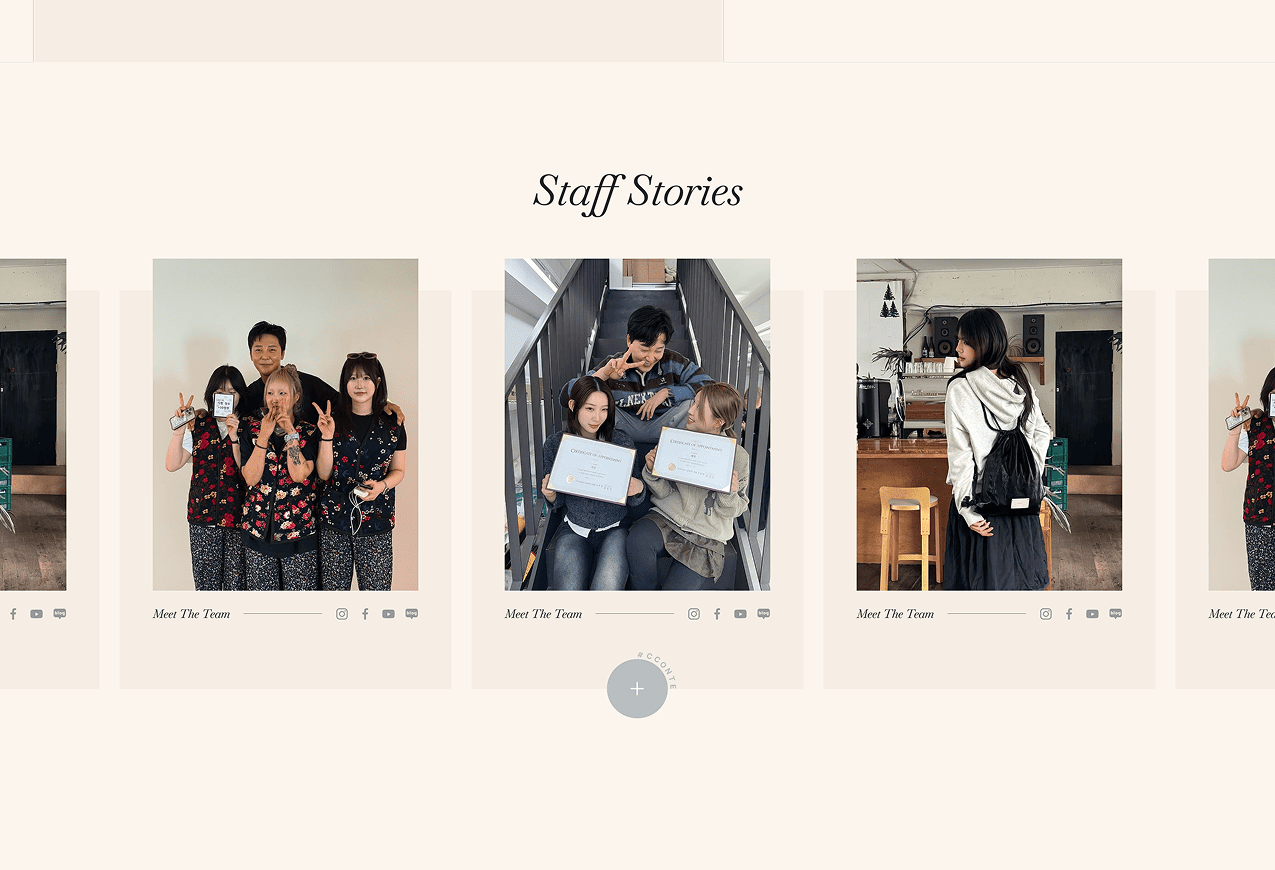Open Facebook icon under four-person group photo
Screen dimensions: 1275x870
click(365, 614)
